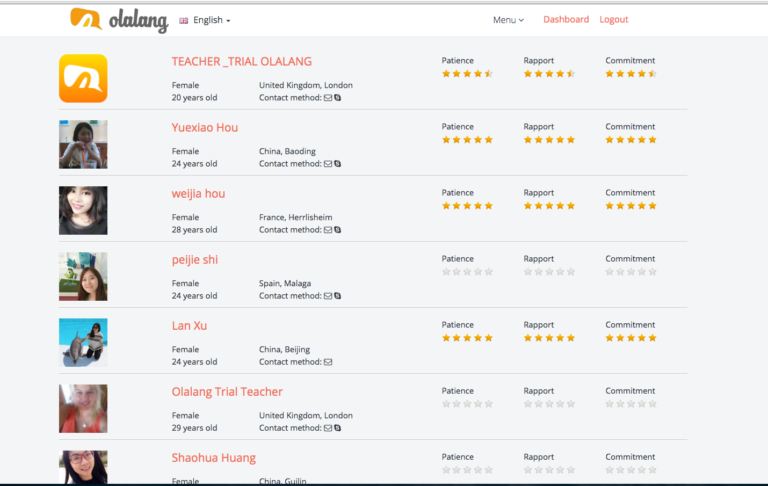Expand the Menu dropdown in header
The height and width of the screenshot is (486, 768).
[508, 20]
